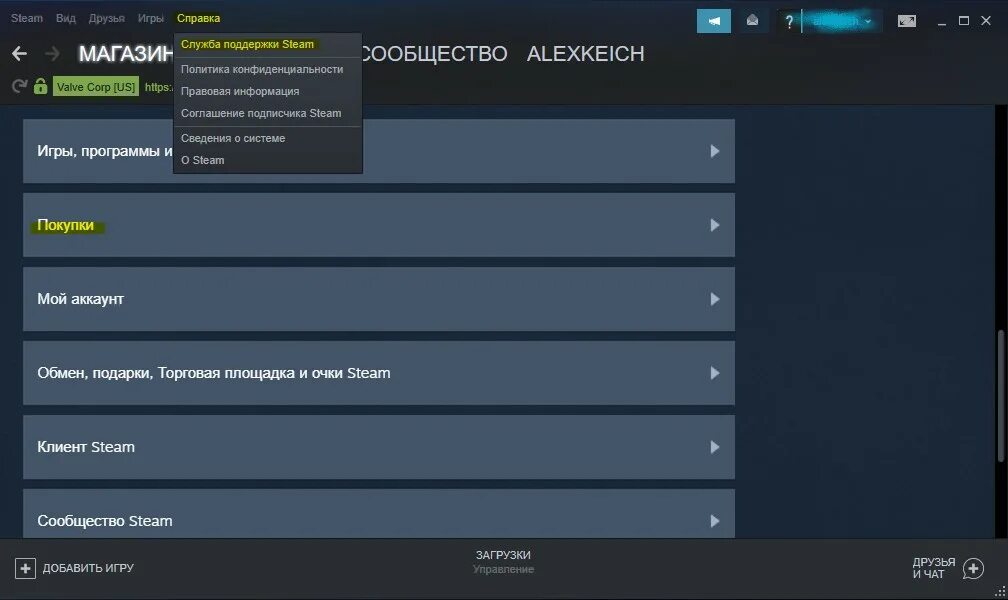The image size is (1008, 600).
Task: Open the announcements megaphone icon
Action: [714, 21]
